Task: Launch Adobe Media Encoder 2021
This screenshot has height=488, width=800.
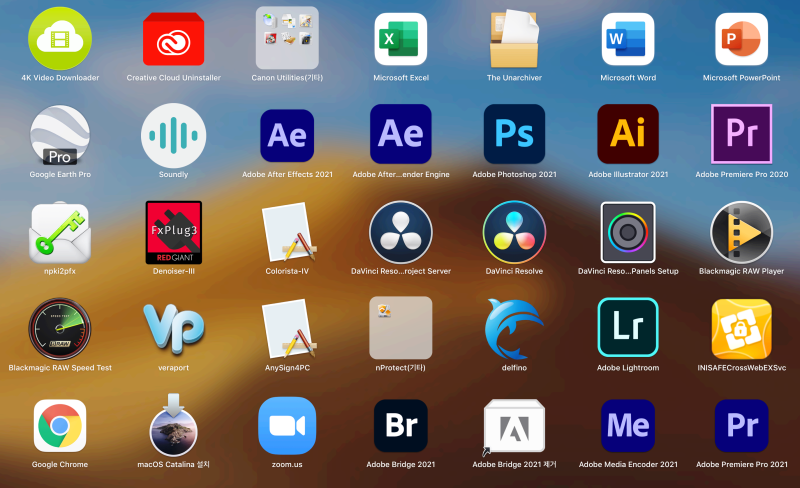Action: point(628,426)
